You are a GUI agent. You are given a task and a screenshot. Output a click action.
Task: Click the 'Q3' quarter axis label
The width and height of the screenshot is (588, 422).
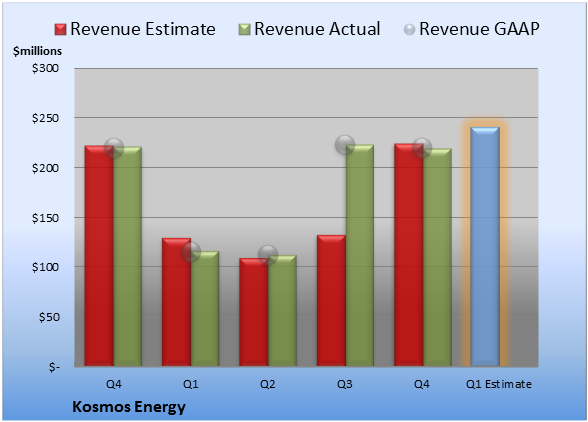point(345,384)
